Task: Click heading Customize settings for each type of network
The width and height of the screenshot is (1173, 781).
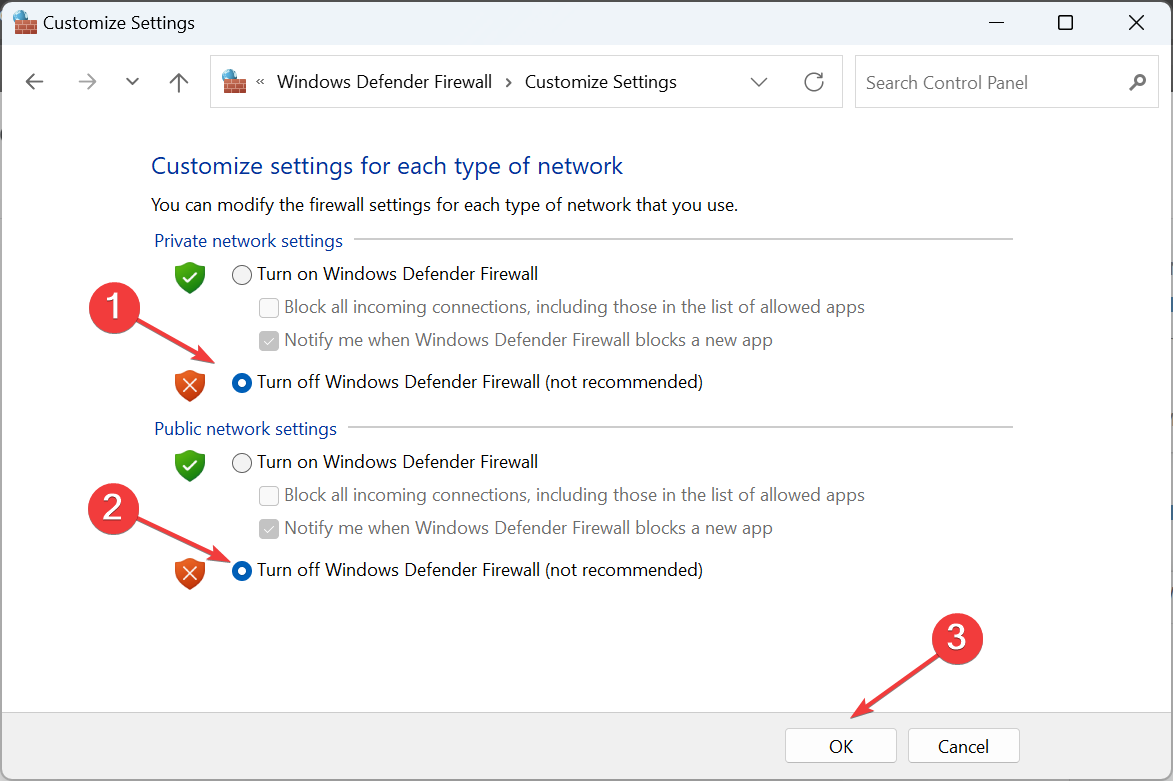Action: [x=387, y=166]
